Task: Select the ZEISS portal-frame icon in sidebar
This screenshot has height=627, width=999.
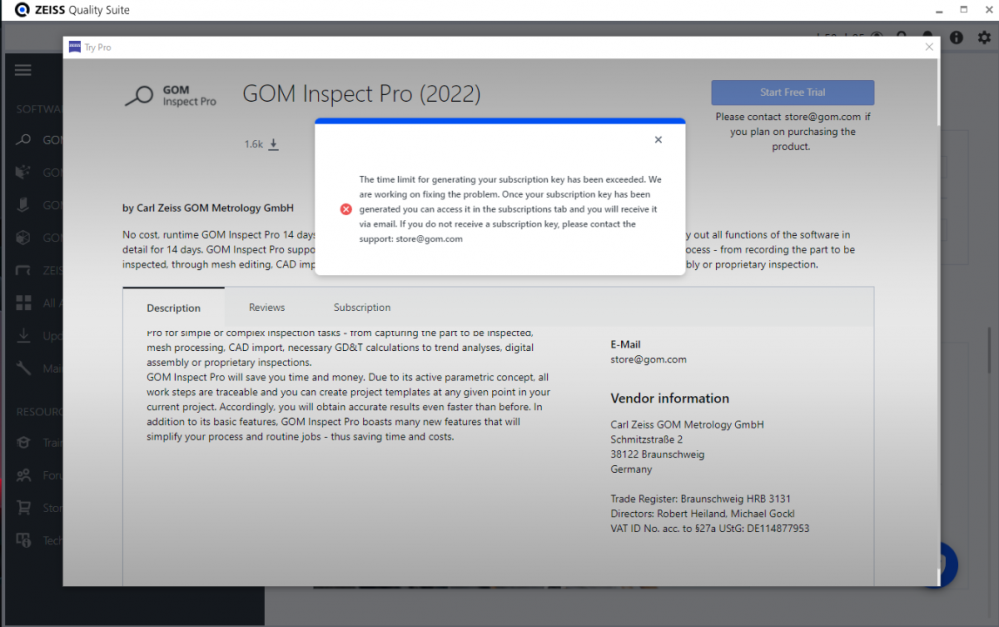Action: click(24, 271)
